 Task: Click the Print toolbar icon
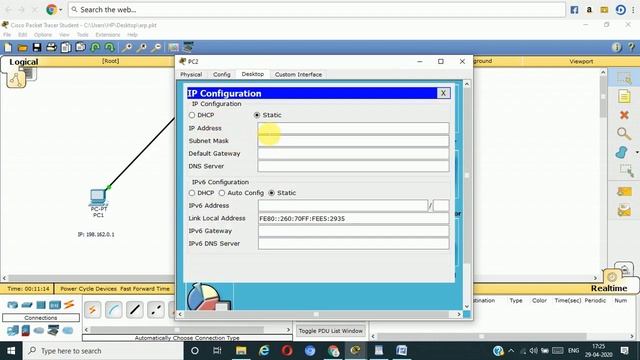pos(51,48)
